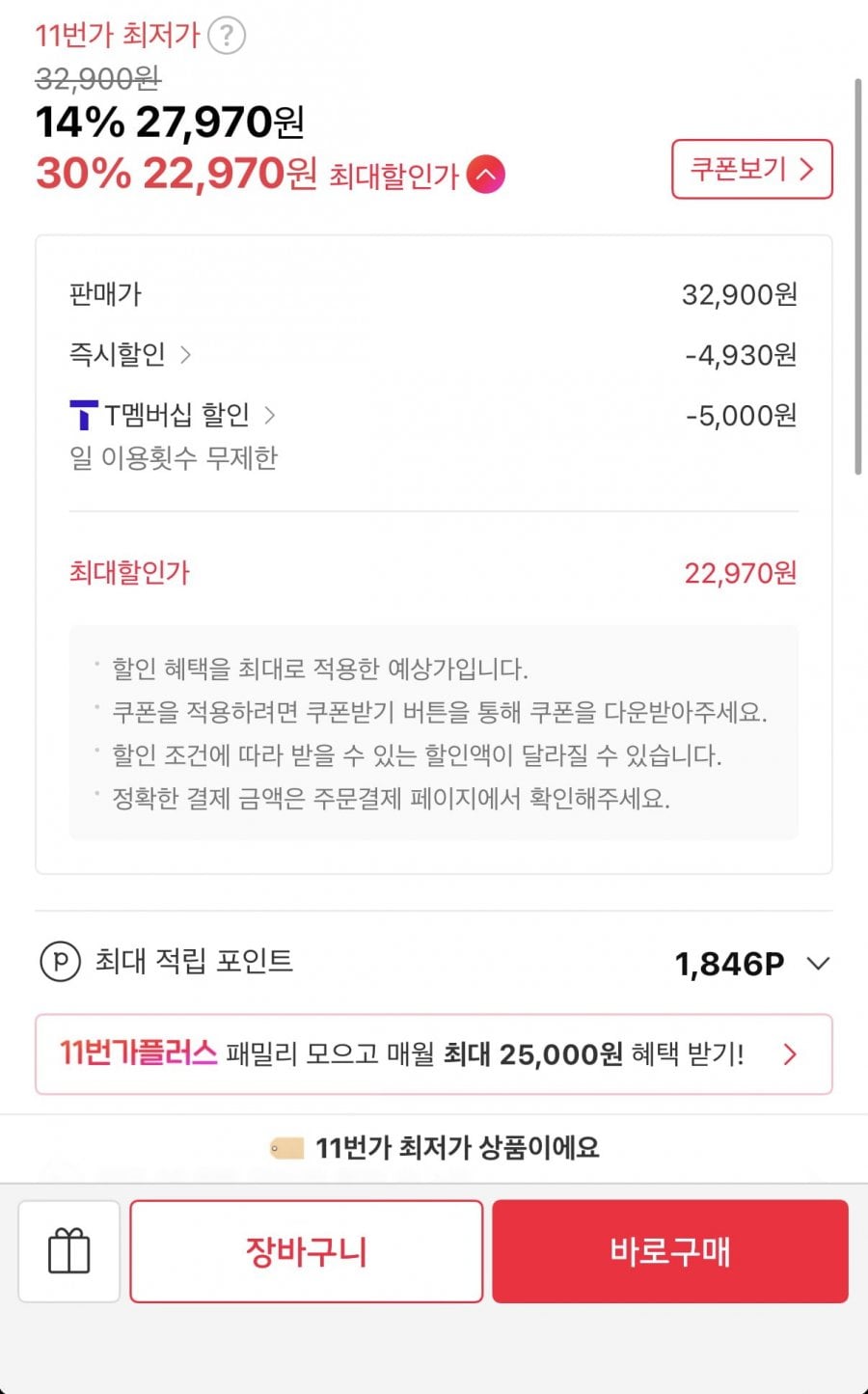This screenshot has height=1394, width=868.
Task: Click the point P circle icon
Action: pyautogui.click(x=60, y=962)
